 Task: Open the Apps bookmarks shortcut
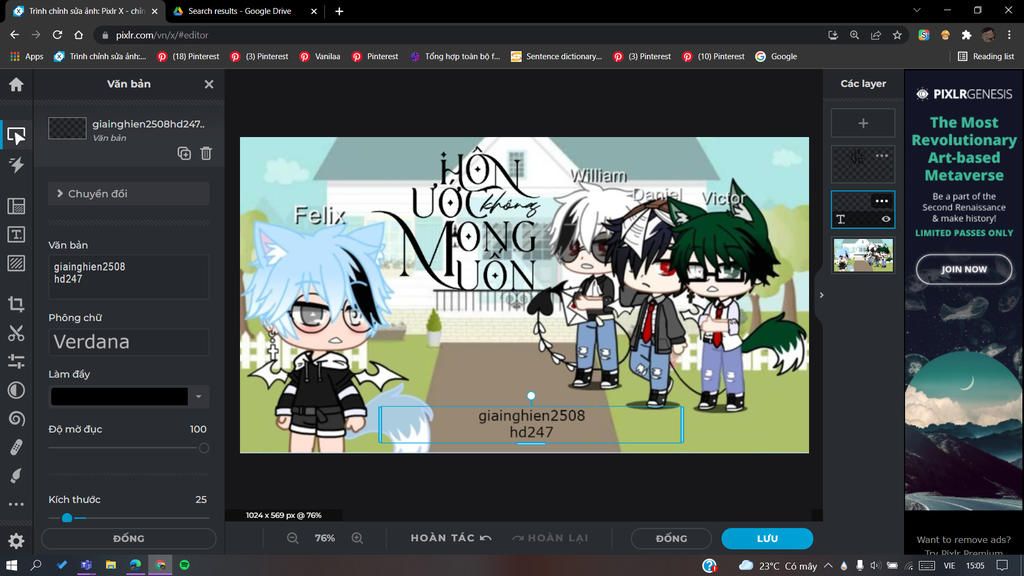point(26,57)
